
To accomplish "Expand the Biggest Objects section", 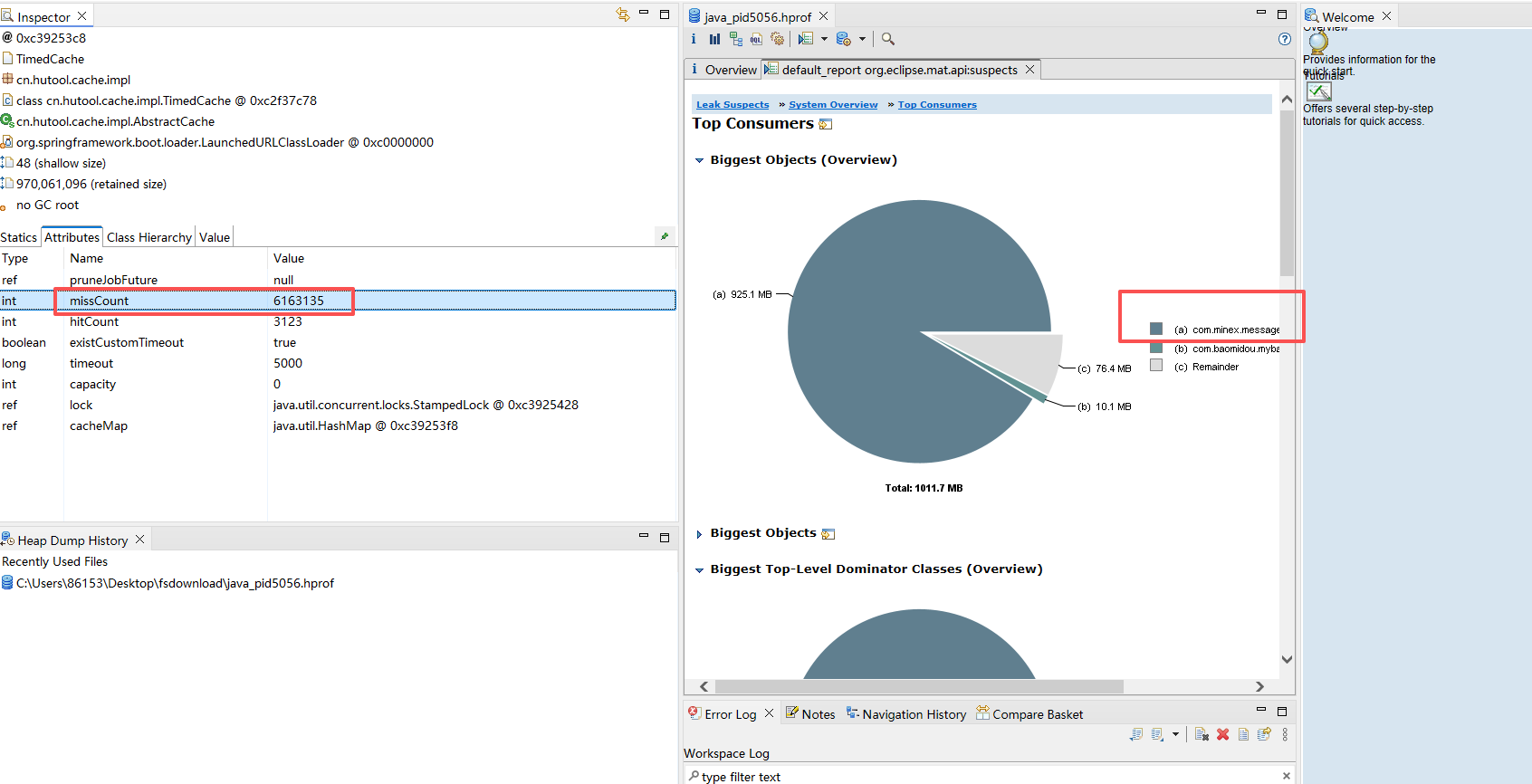I will 699,534.
